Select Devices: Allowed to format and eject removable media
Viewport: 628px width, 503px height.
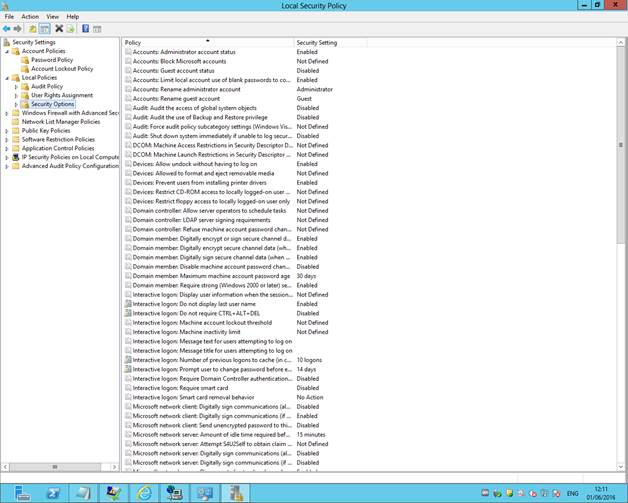pyautogui.click(x=203, y=173)
